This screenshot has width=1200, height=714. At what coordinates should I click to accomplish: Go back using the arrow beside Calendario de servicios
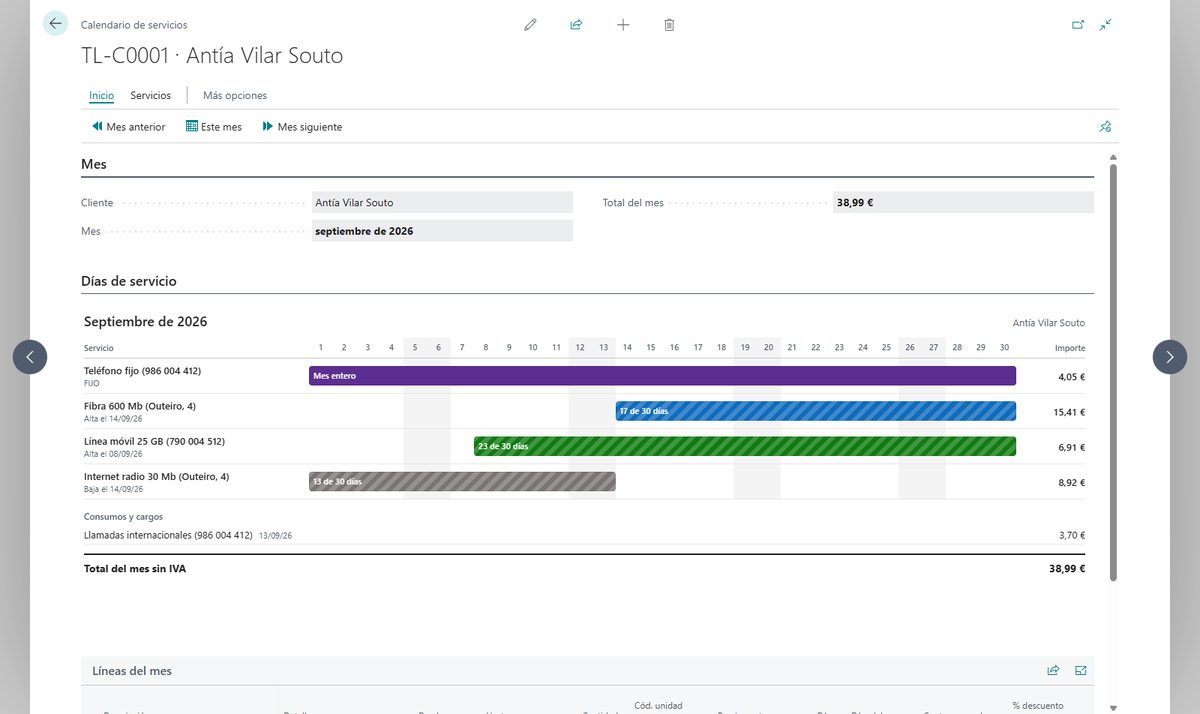click(55, 24)
